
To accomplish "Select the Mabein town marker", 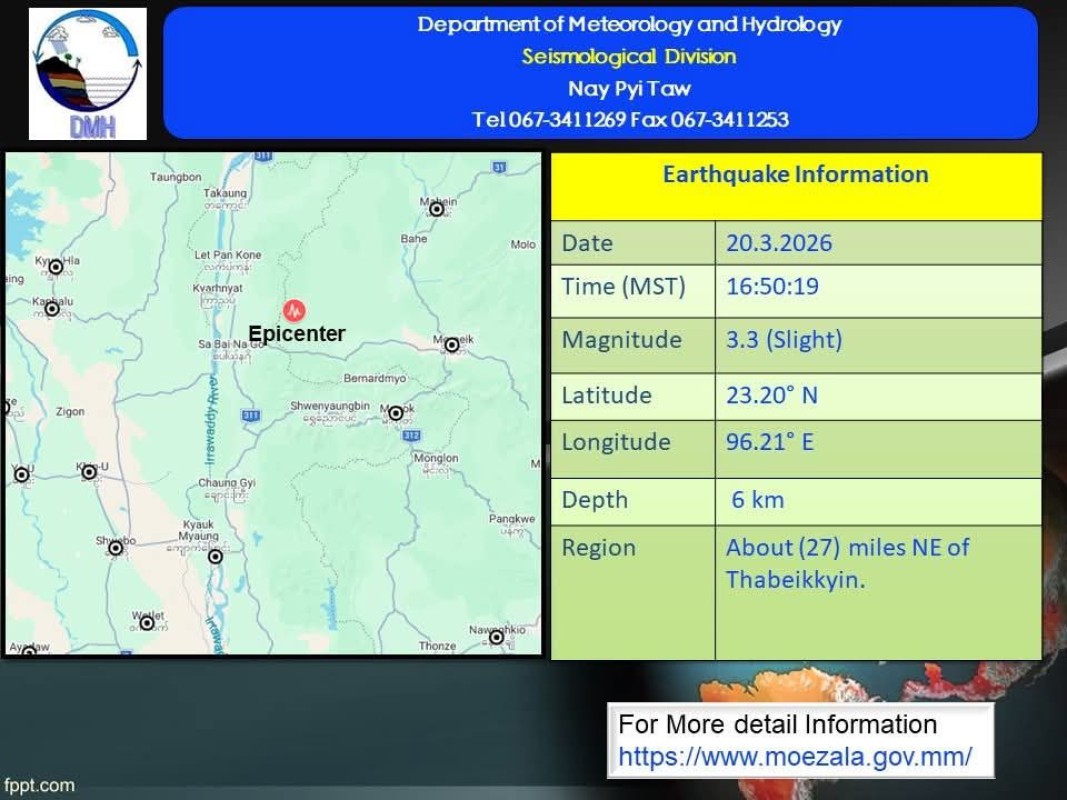I will coord(437,209).
